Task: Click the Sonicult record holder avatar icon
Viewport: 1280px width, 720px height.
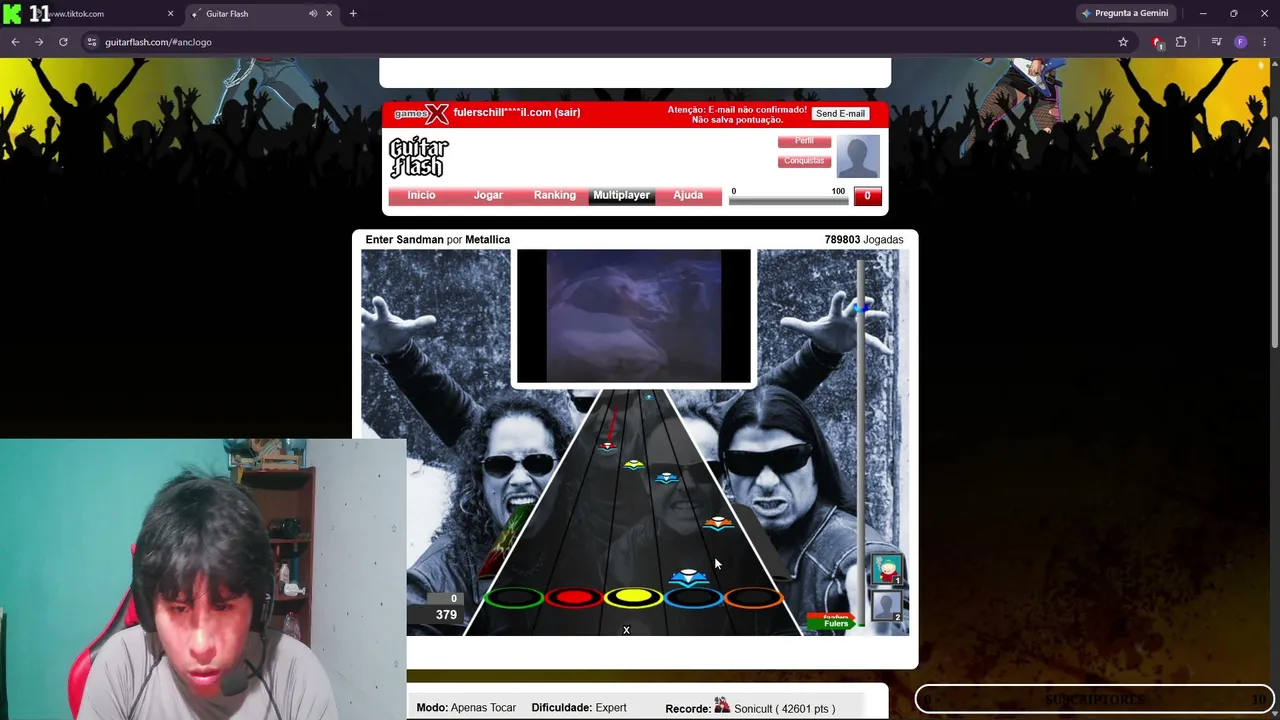Action: pyautogui.click(x=722, y=706)
